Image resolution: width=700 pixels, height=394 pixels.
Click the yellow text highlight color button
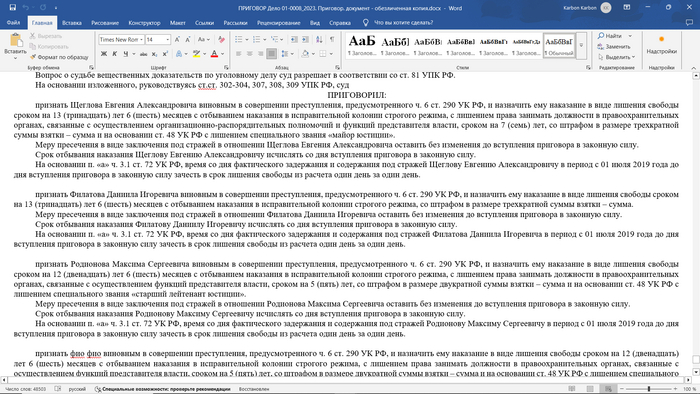click(x=196, y=54)
